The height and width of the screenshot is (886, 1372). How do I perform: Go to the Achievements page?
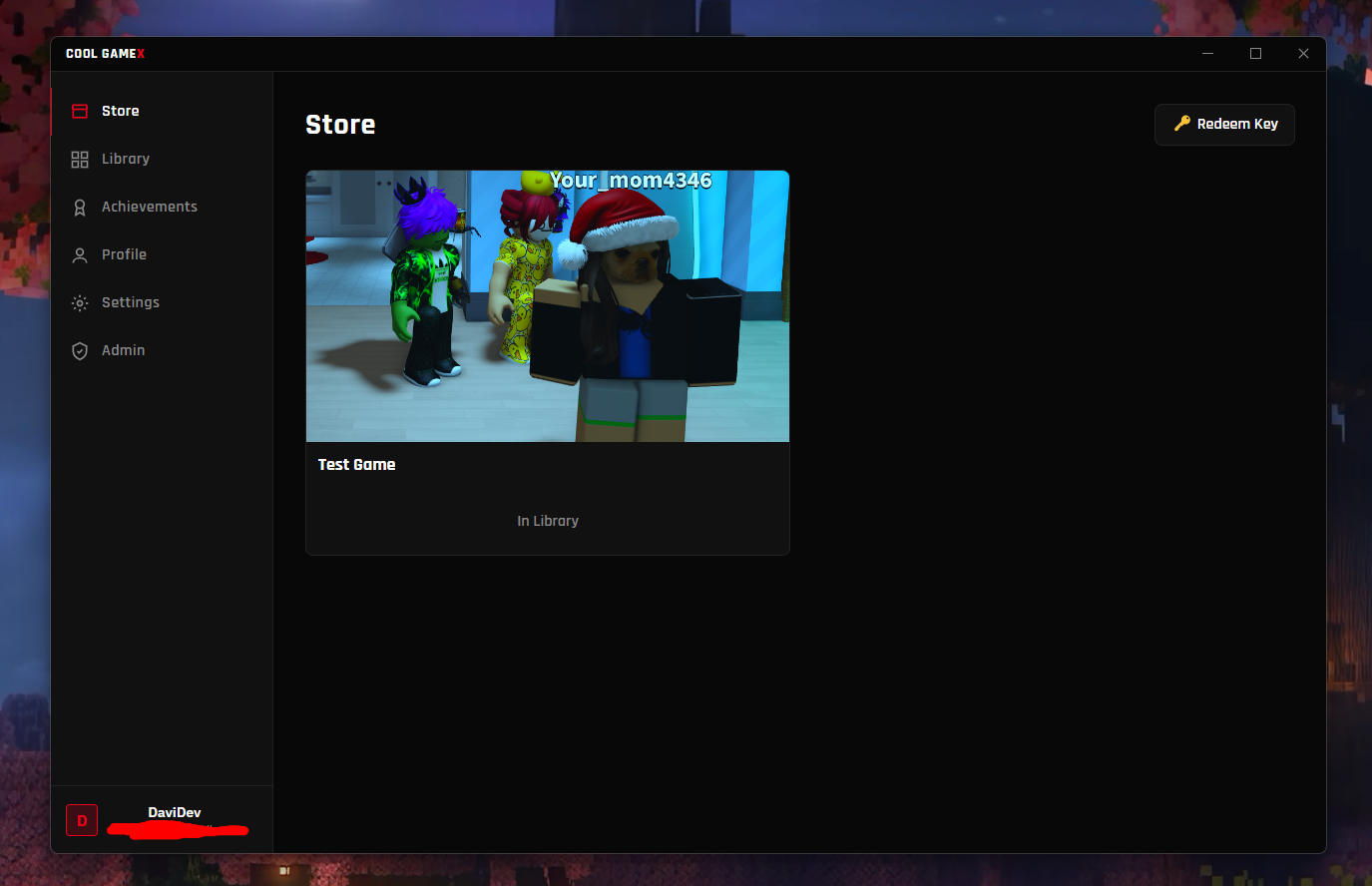(x=162, y=207)
